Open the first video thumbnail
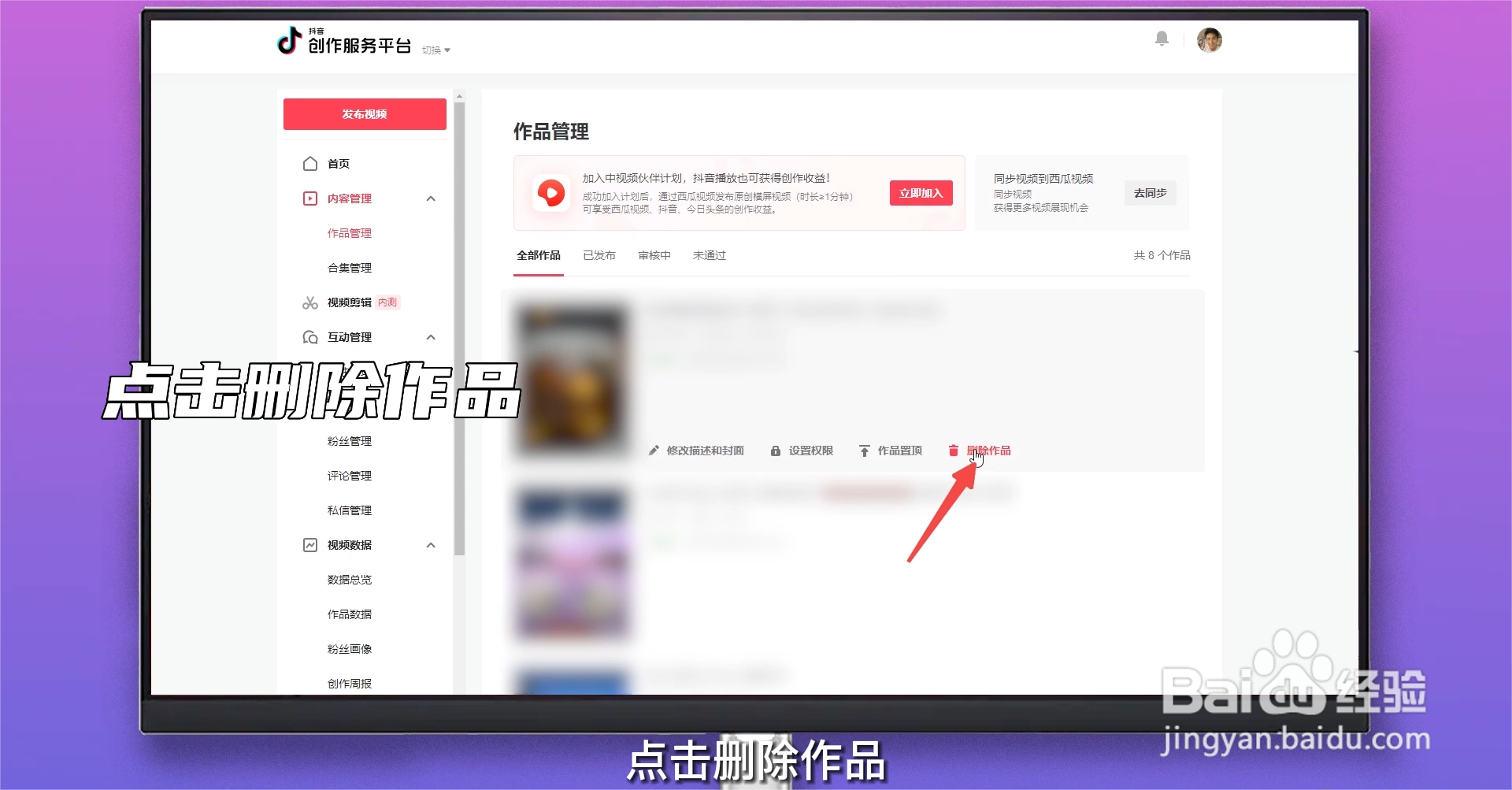This screenshot has height=790, width=1512. 573,379
